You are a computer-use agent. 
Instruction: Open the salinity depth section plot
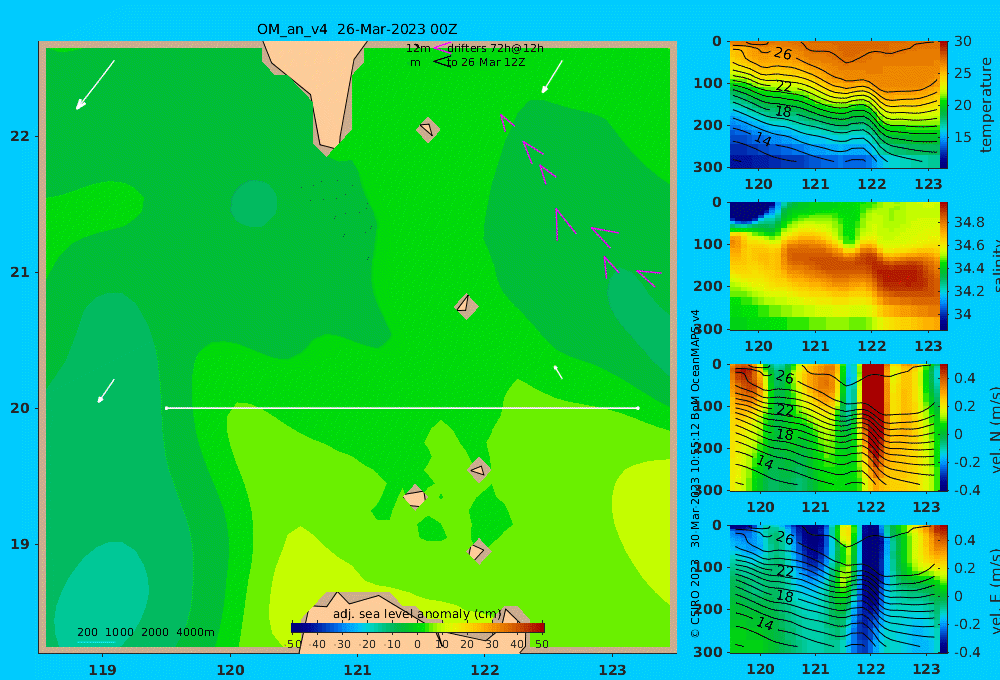834,266
